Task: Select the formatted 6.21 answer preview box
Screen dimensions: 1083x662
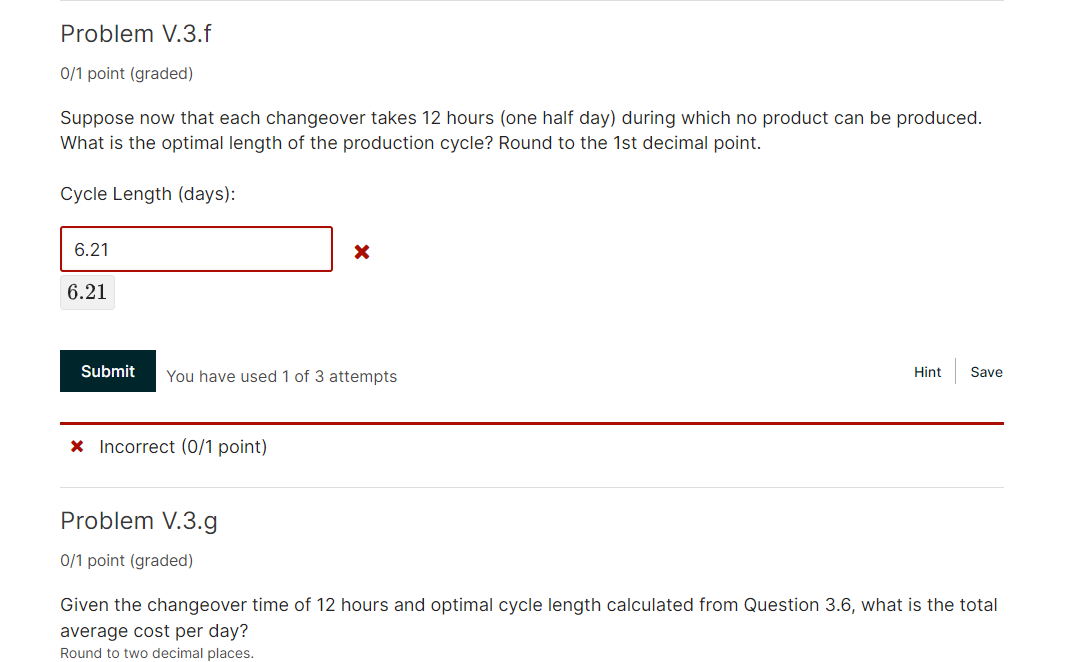Action: pos(87,292)
